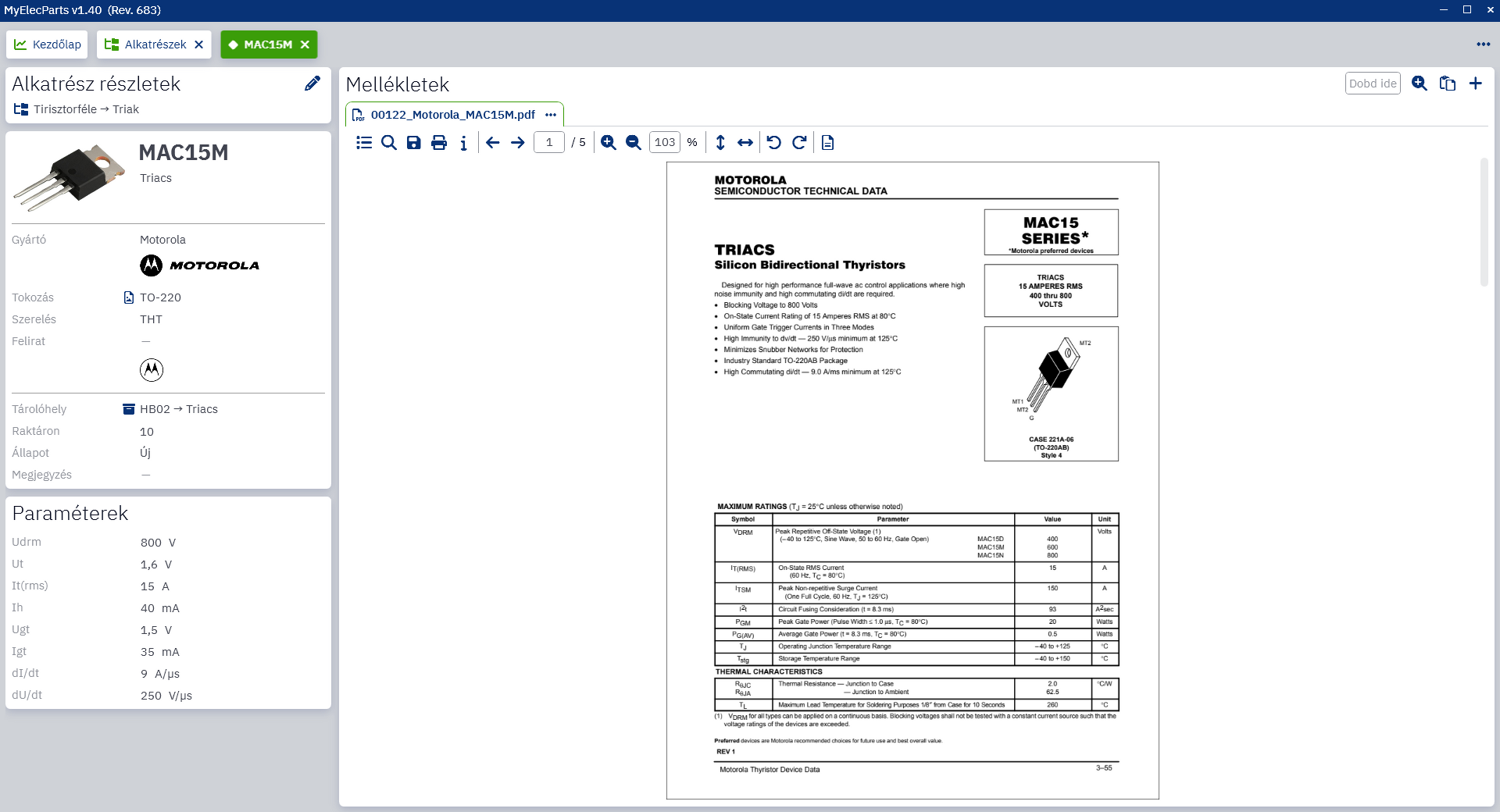Select the Ih value 40 mA
Image resolution: width=1500 pixels, height=812 pixels.
tap(160, 608)
